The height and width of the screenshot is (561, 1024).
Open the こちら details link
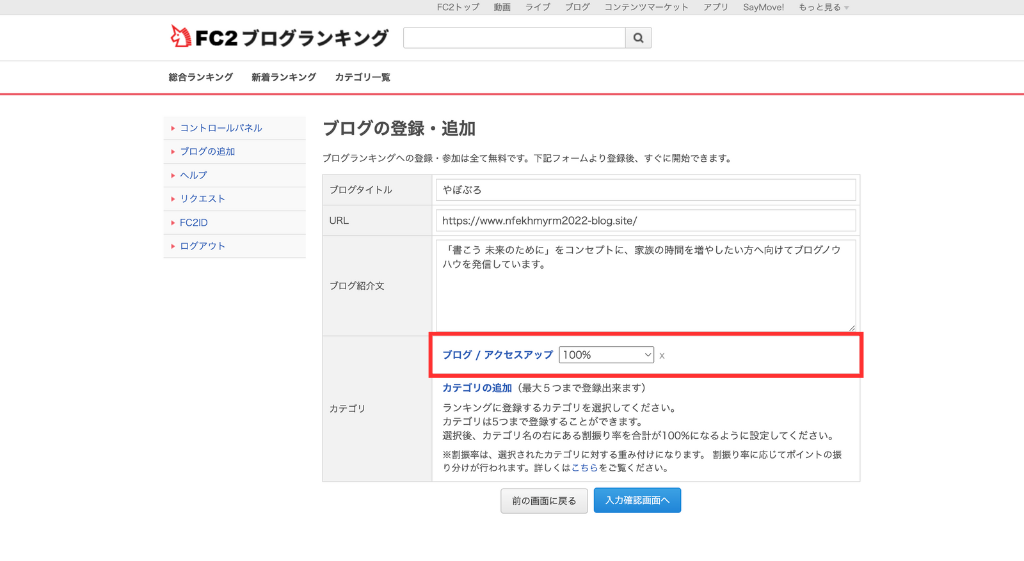[584, 468]
